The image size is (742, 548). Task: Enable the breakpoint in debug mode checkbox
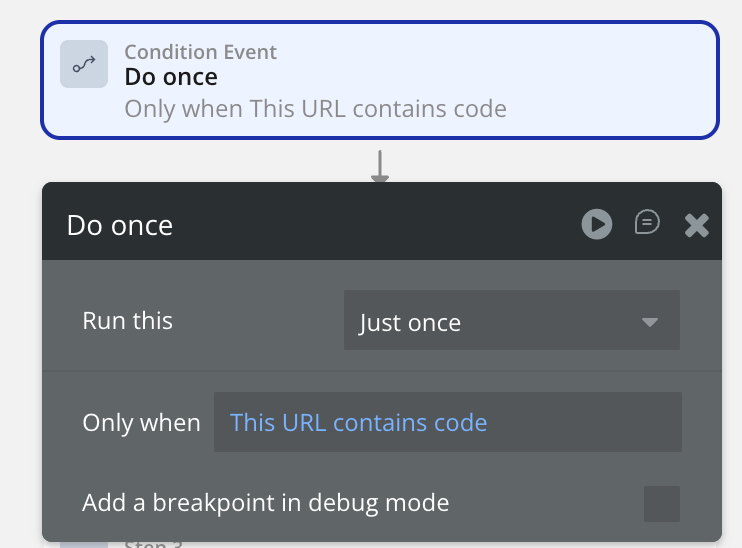point(661,503)
